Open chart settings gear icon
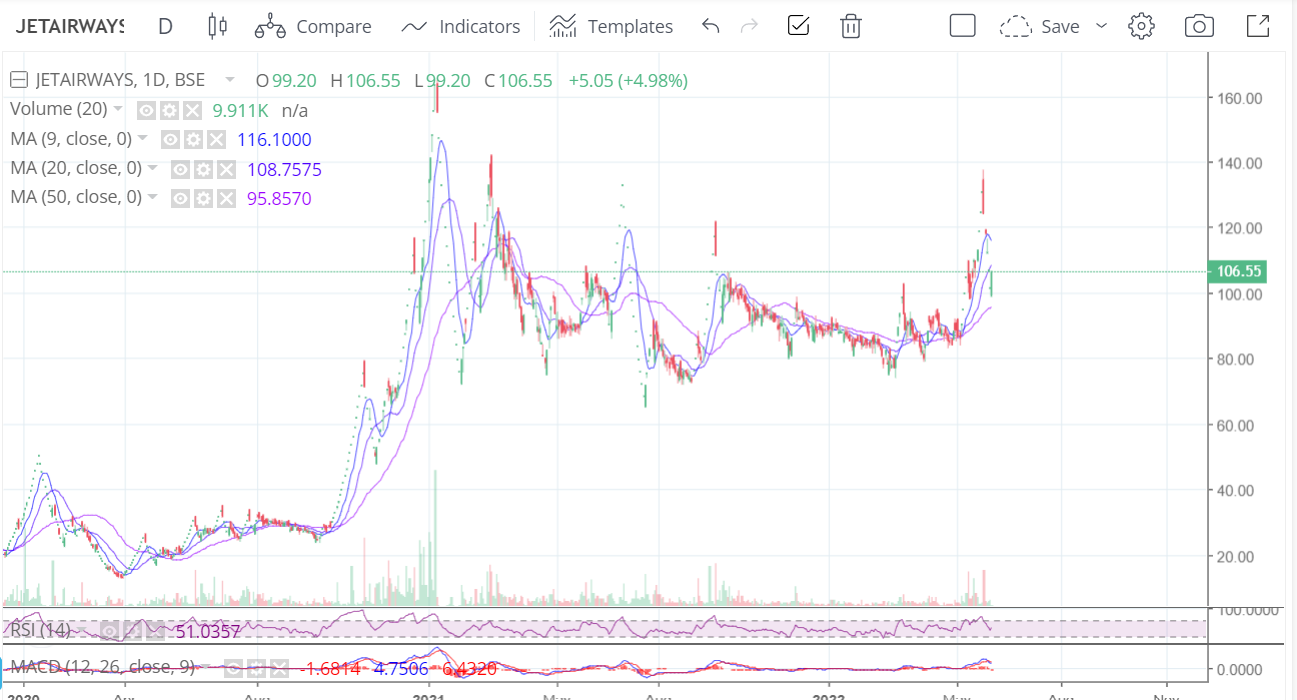The image size is (1297, 700). [1141, 26]
